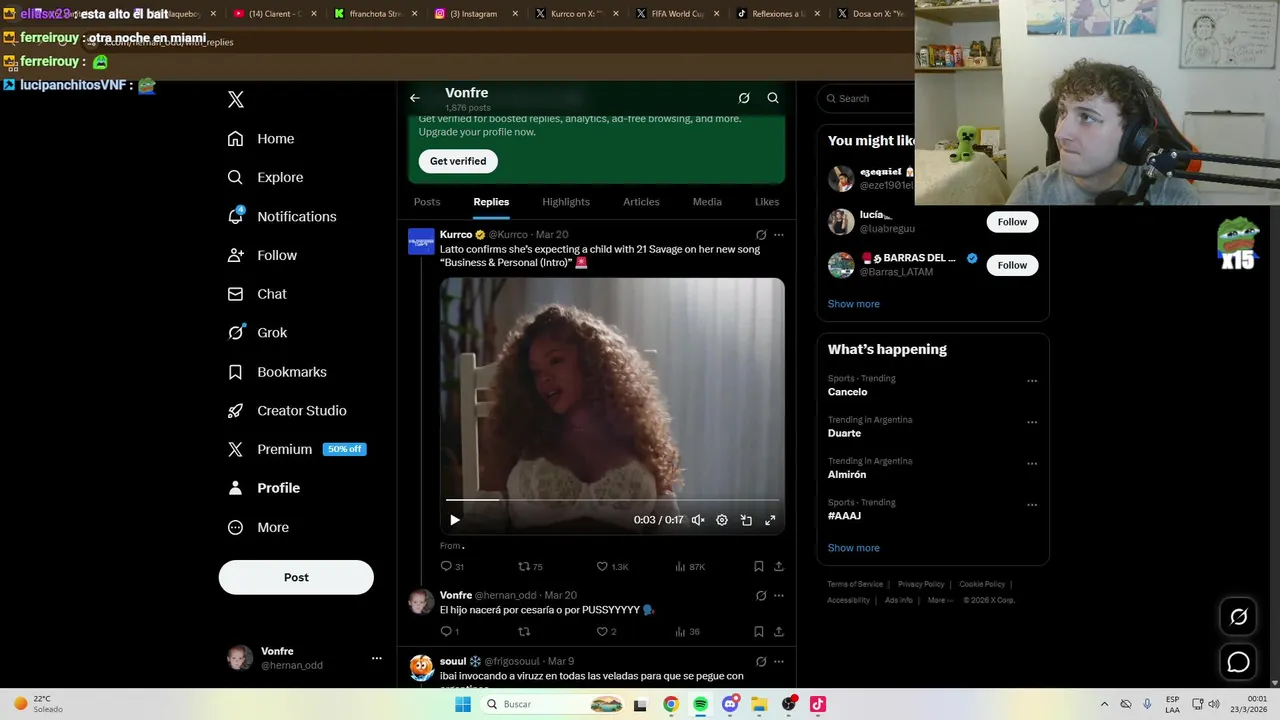Click the Get verified button

tap(458, 161)
